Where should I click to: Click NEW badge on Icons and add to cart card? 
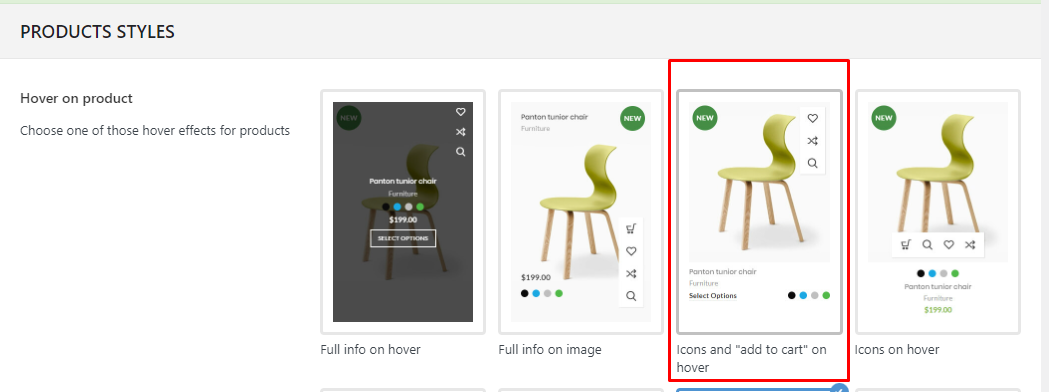pos(704,118)
